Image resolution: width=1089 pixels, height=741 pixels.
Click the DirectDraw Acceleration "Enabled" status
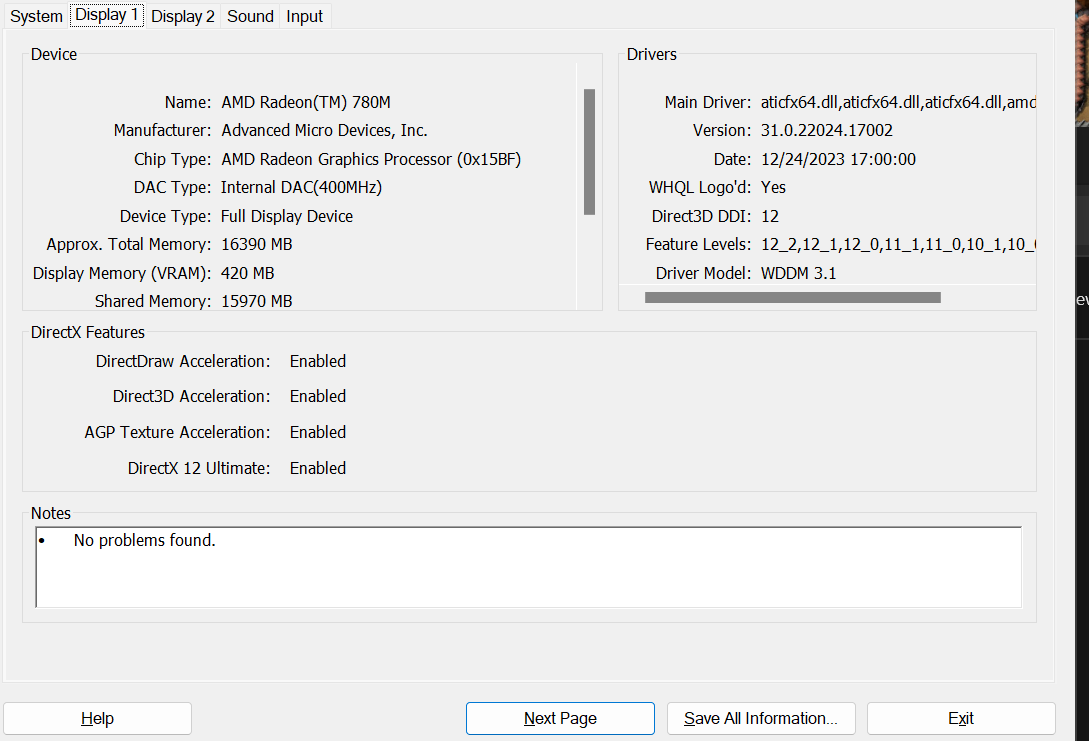317,361
